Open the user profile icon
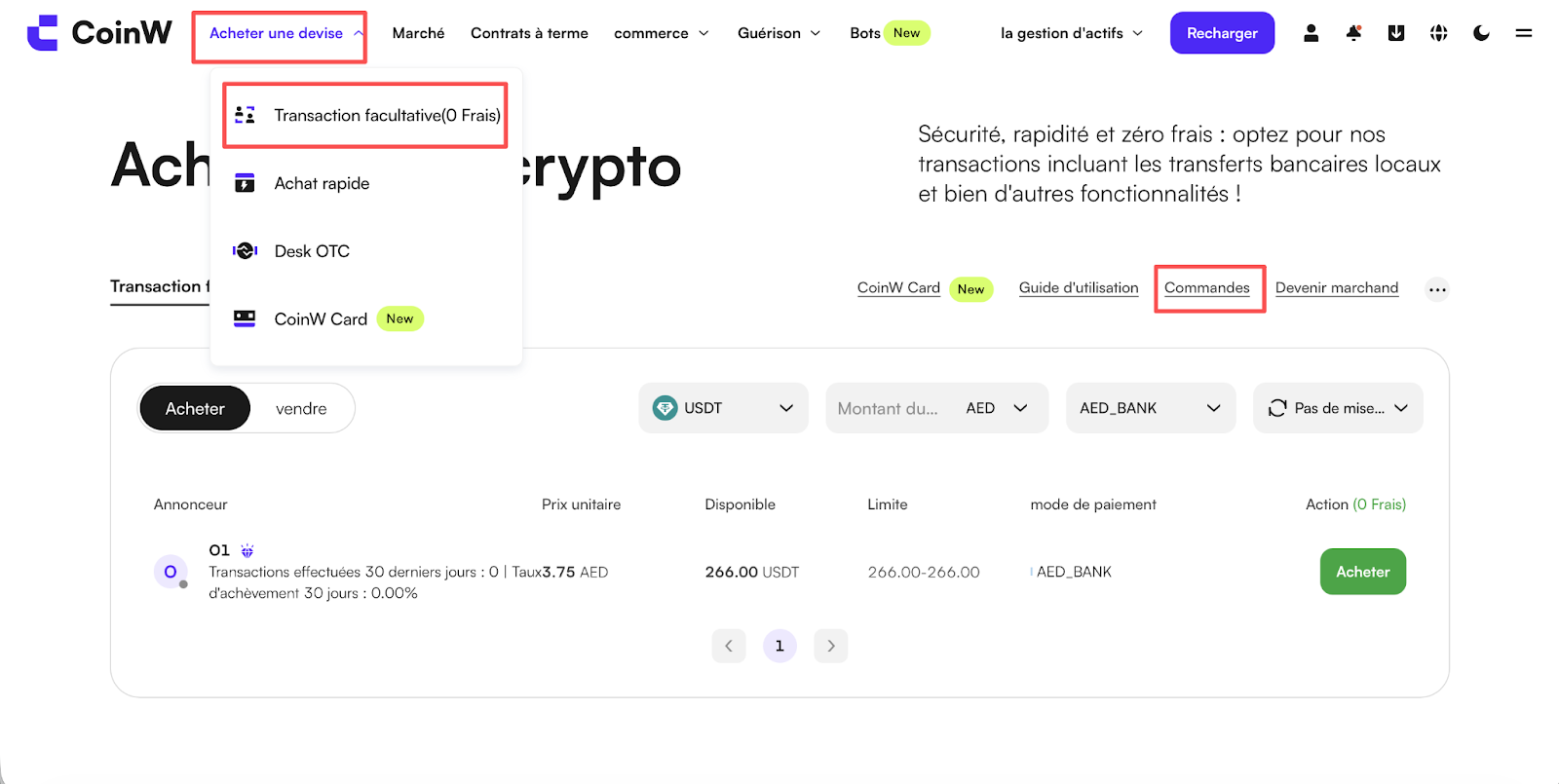 coord(1312,33)
